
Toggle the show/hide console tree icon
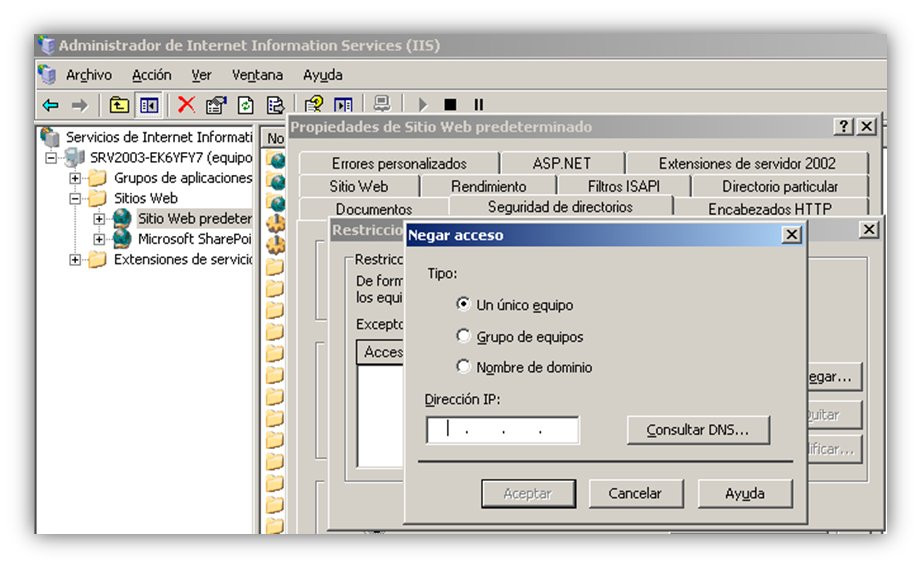[x=149, y=105]
